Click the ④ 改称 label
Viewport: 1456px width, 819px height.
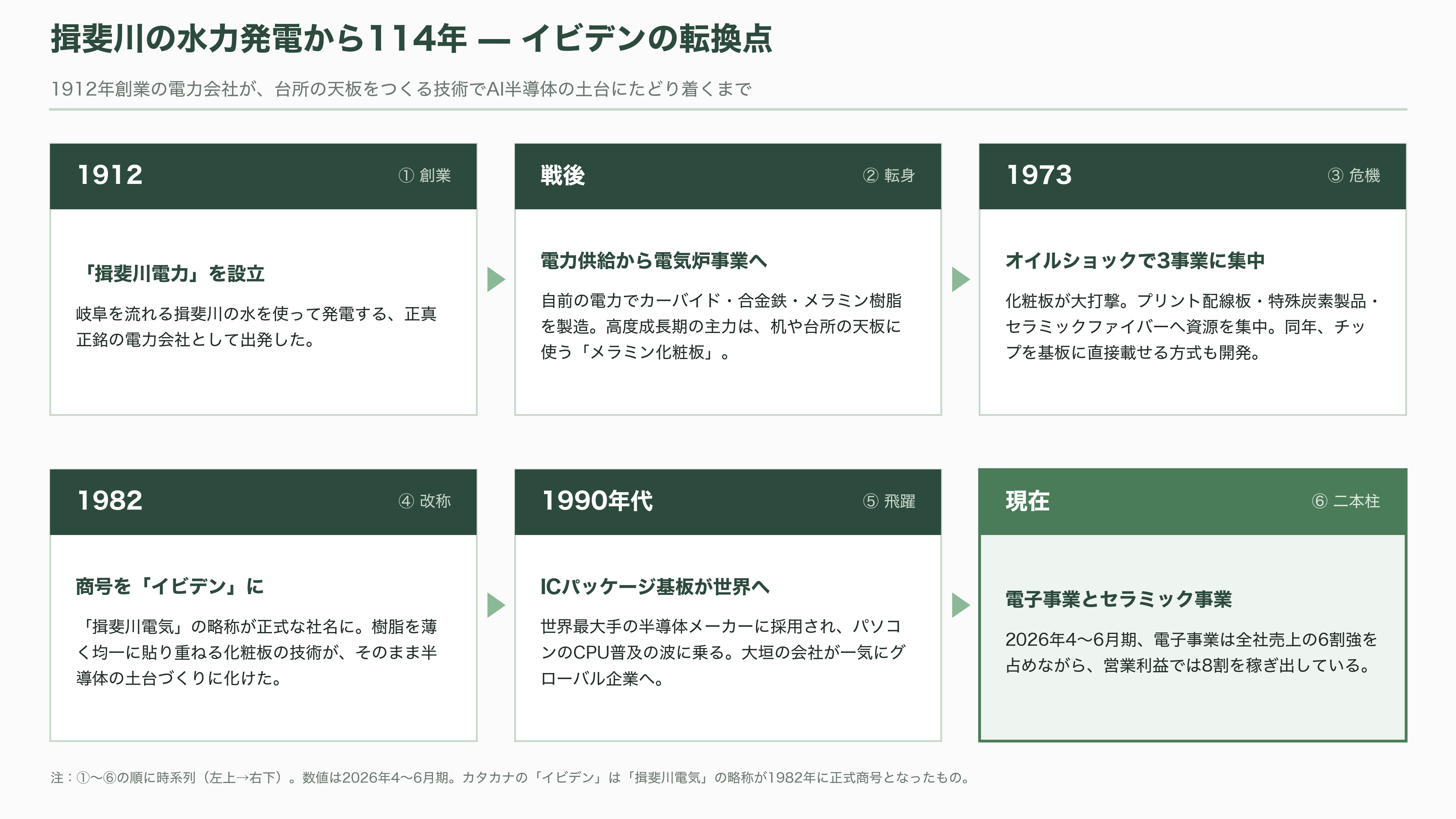pyautogui.click(x=425, y=501)
